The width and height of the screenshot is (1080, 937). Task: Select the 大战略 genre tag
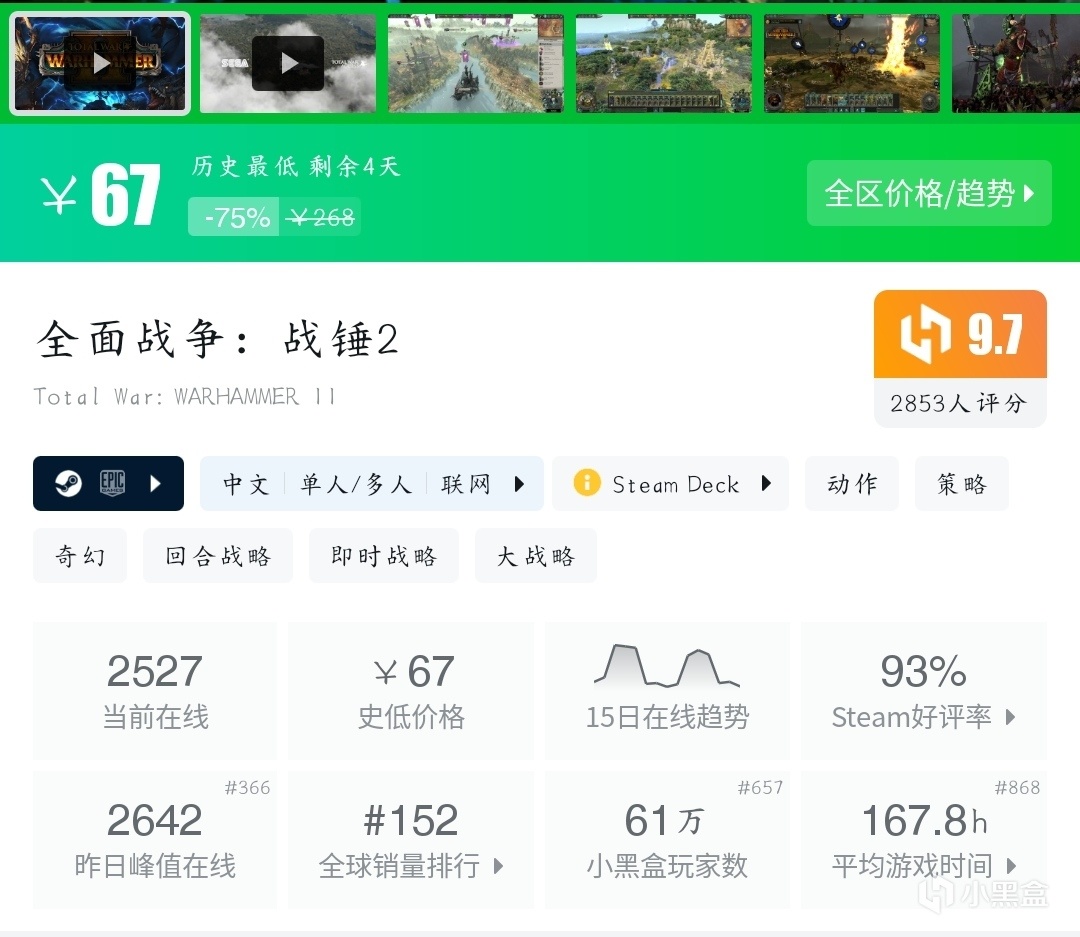point(536,555)
